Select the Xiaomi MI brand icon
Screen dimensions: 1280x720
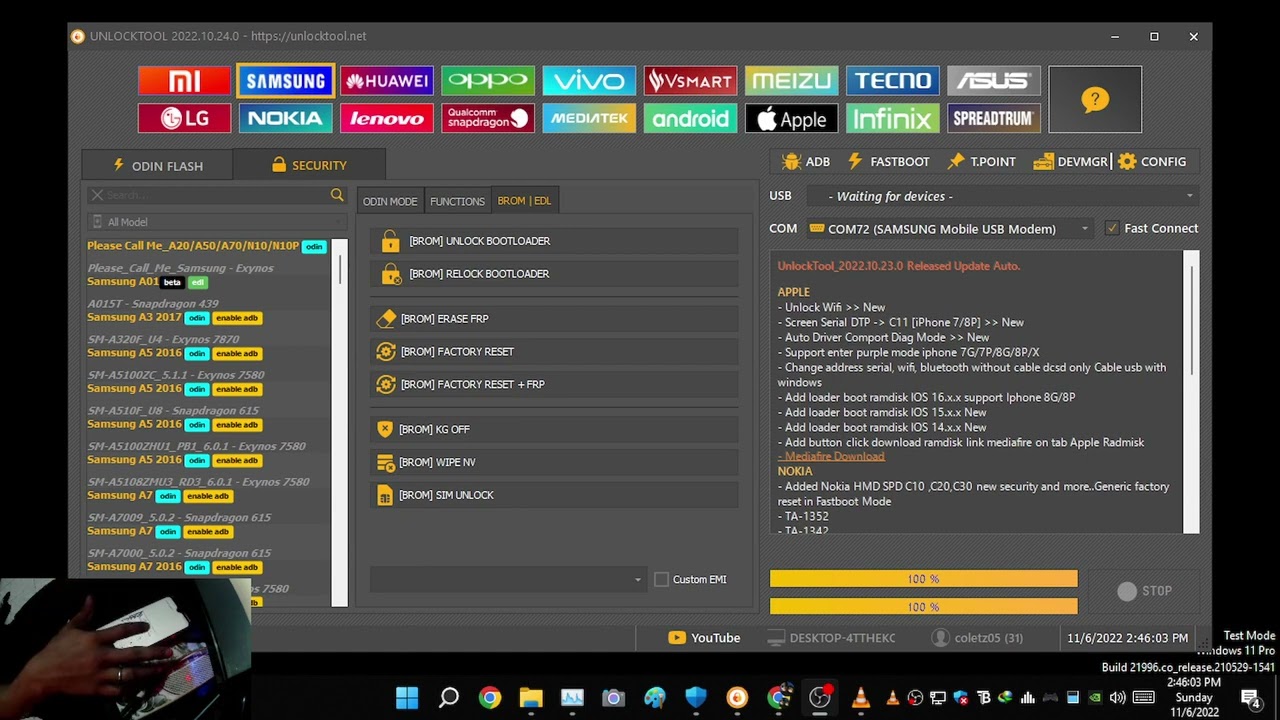click(184, 81)
